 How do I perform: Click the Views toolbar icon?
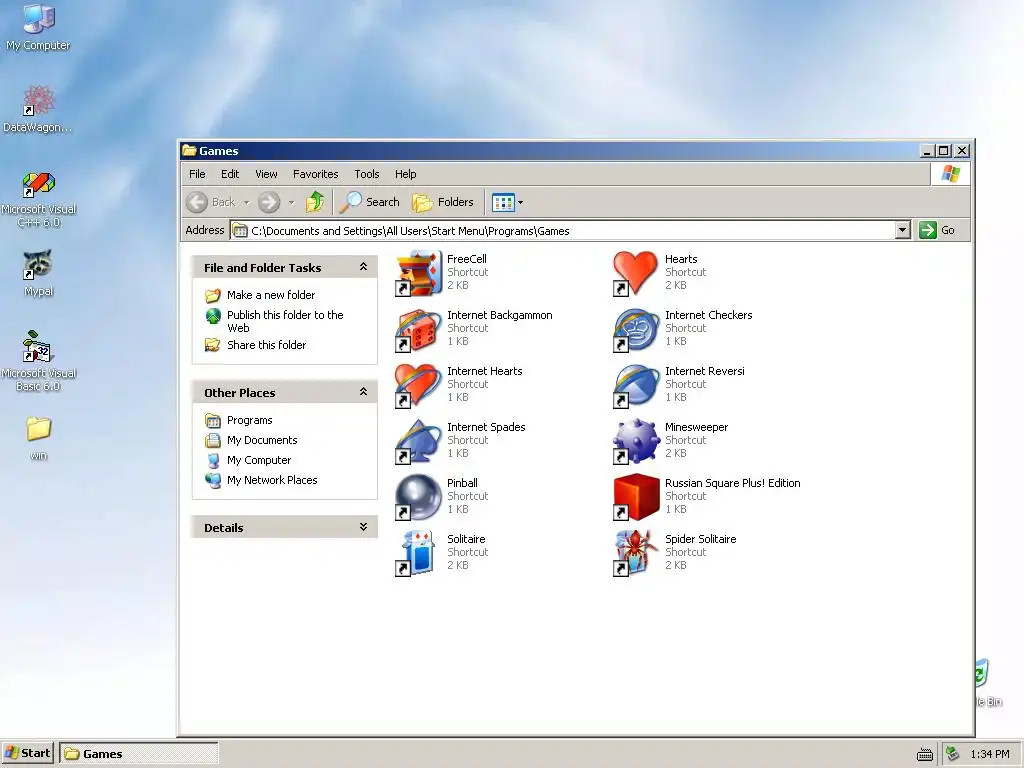pos(503,202)
